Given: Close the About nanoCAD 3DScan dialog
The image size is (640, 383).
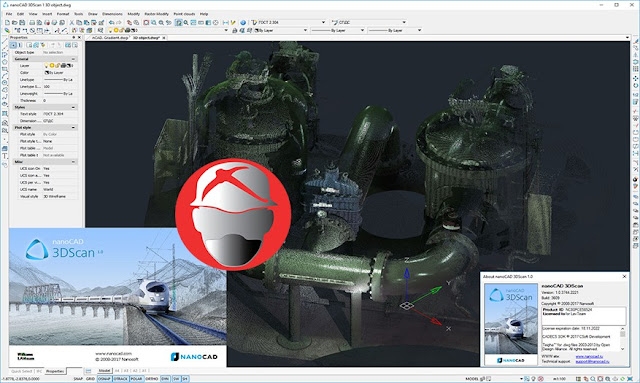Looking at the screenshot, I should [624, 276].
